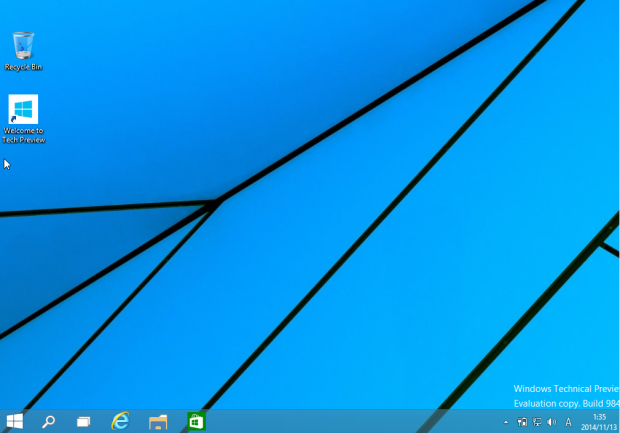The height and width of the screenshot is (433, 620).
Task: Click empty area of the taskbar
Action: coord(350,421)
